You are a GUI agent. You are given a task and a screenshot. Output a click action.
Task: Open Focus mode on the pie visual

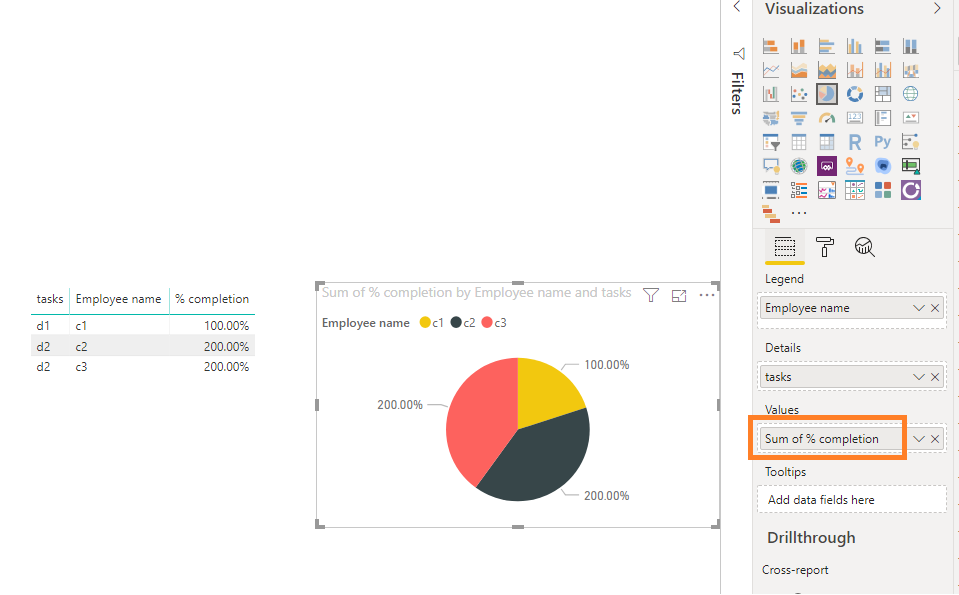pyautogui.click(x=679, y=296)
